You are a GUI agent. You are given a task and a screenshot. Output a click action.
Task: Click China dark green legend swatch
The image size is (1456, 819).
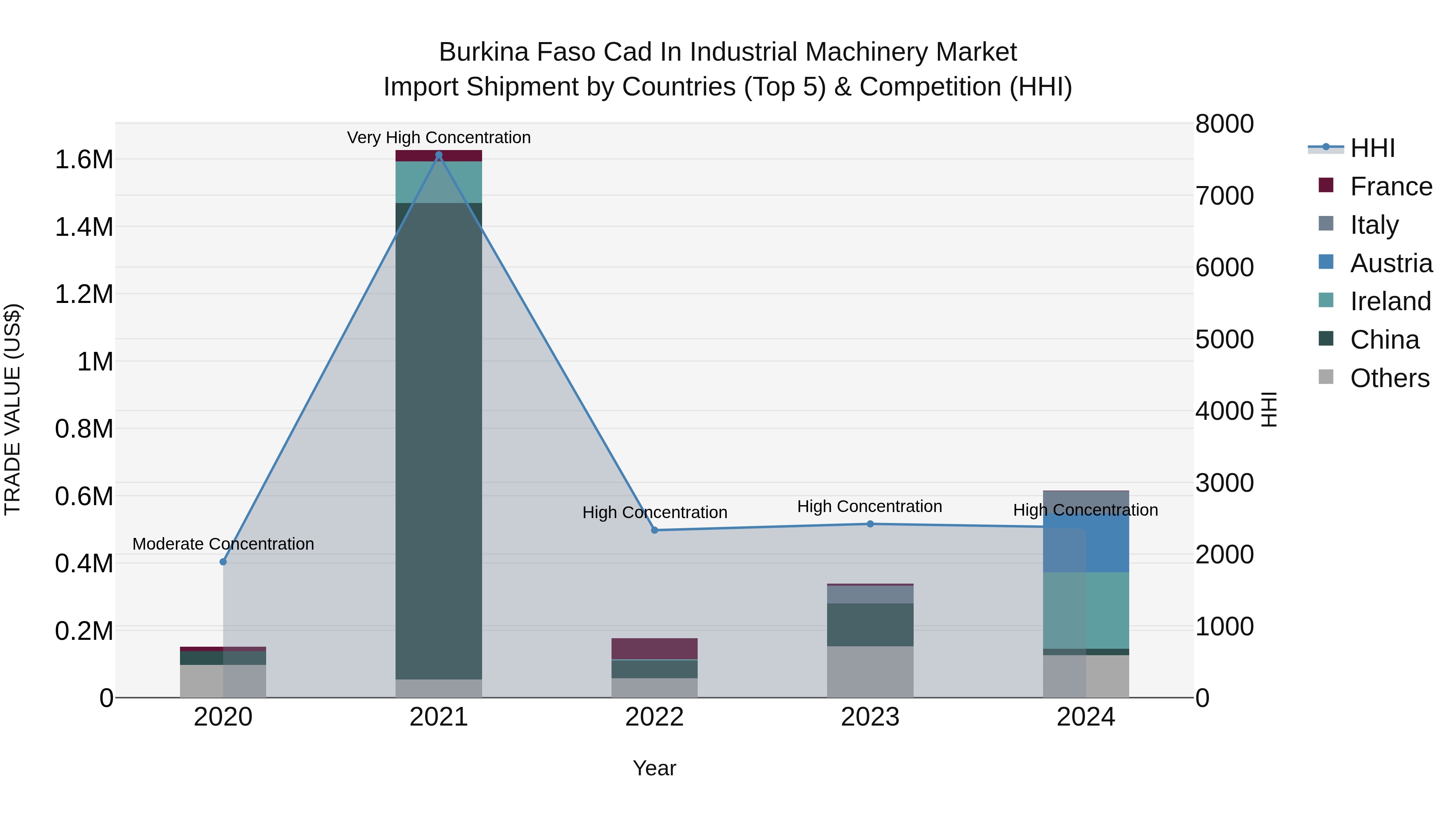pyautogui.click(x=1326, y=339)
